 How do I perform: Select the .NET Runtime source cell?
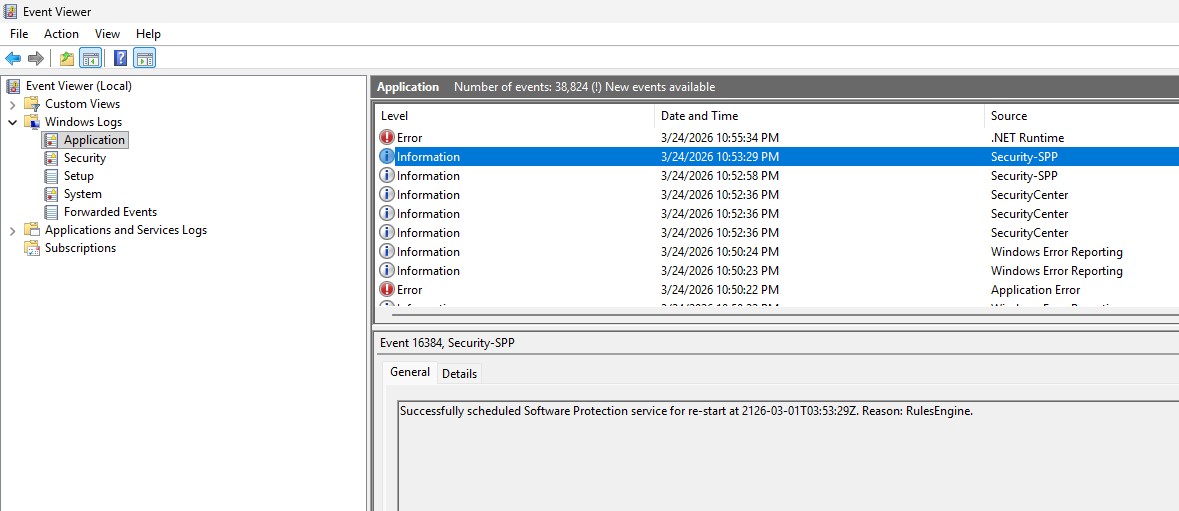[x=1027, y=138]
